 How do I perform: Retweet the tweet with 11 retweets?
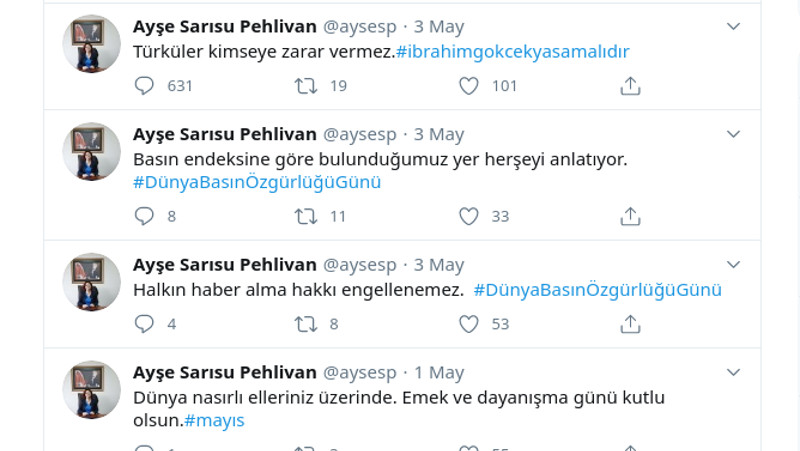click(x=307, y=216)
